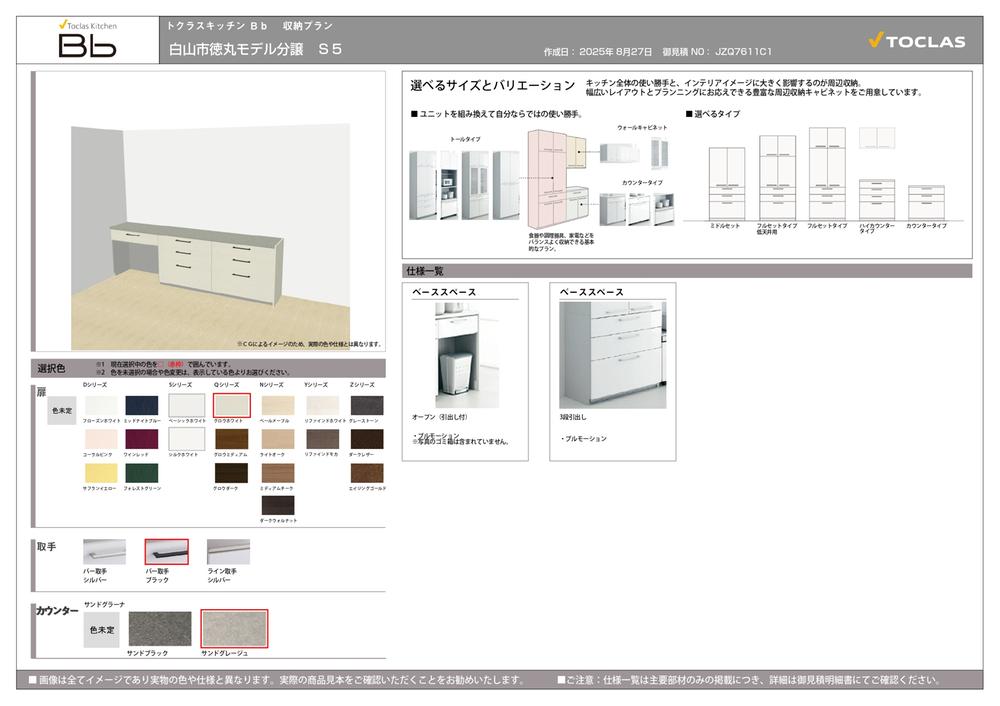The height and width of the screenshot is (706, 1000).
Task: Choose Sand Greige counter material
Action: (x=234, y=628)
